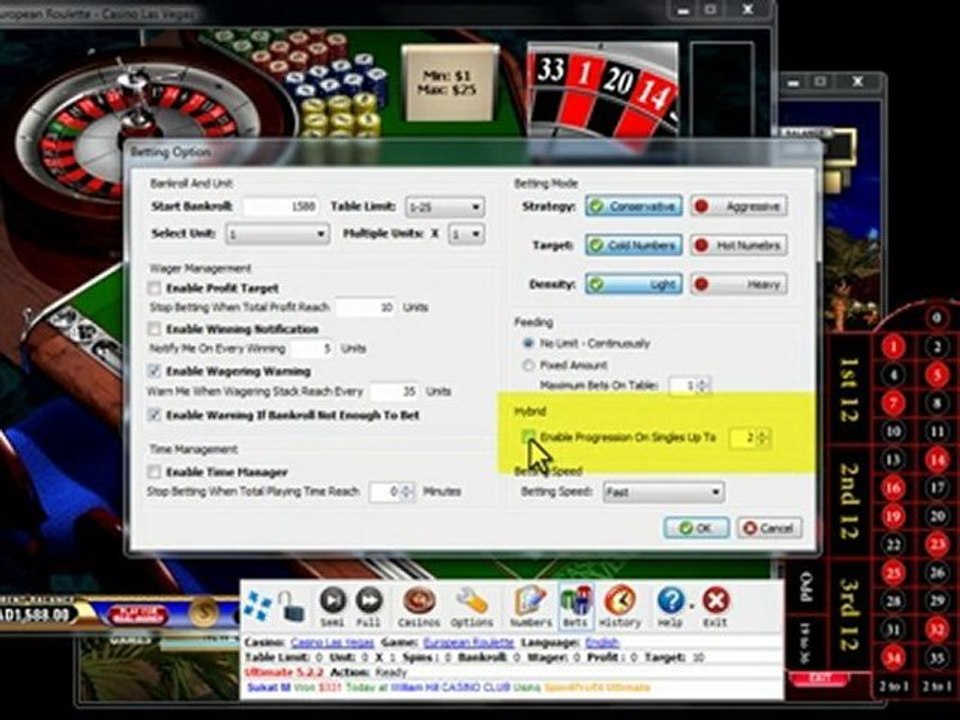This screenshot has height=720, width=960.
Task: Choose the Hot Numbers target toggle
Action: [x=739, y=246]
